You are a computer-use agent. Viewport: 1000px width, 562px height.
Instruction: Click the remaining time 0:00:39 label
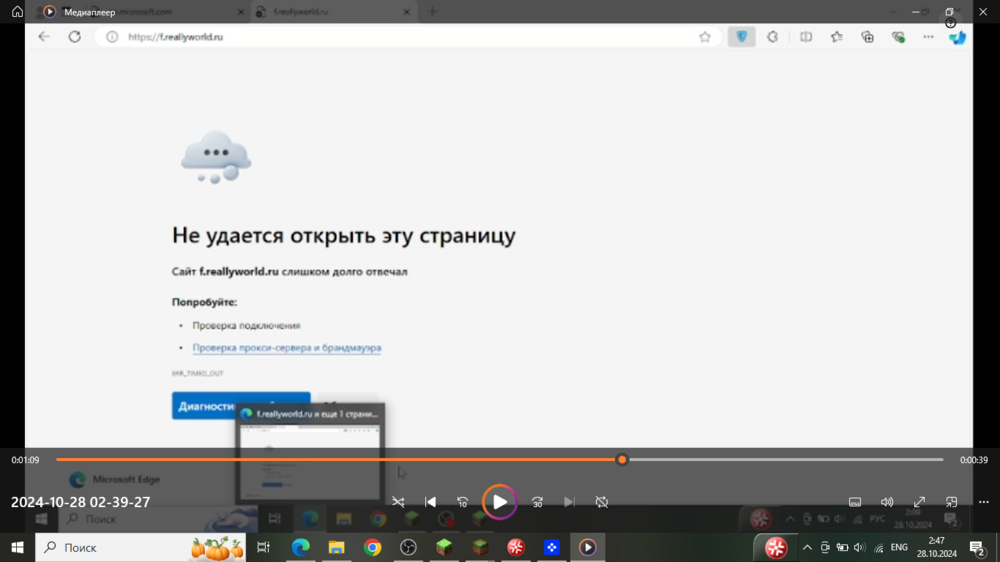[x=974, y=460]
